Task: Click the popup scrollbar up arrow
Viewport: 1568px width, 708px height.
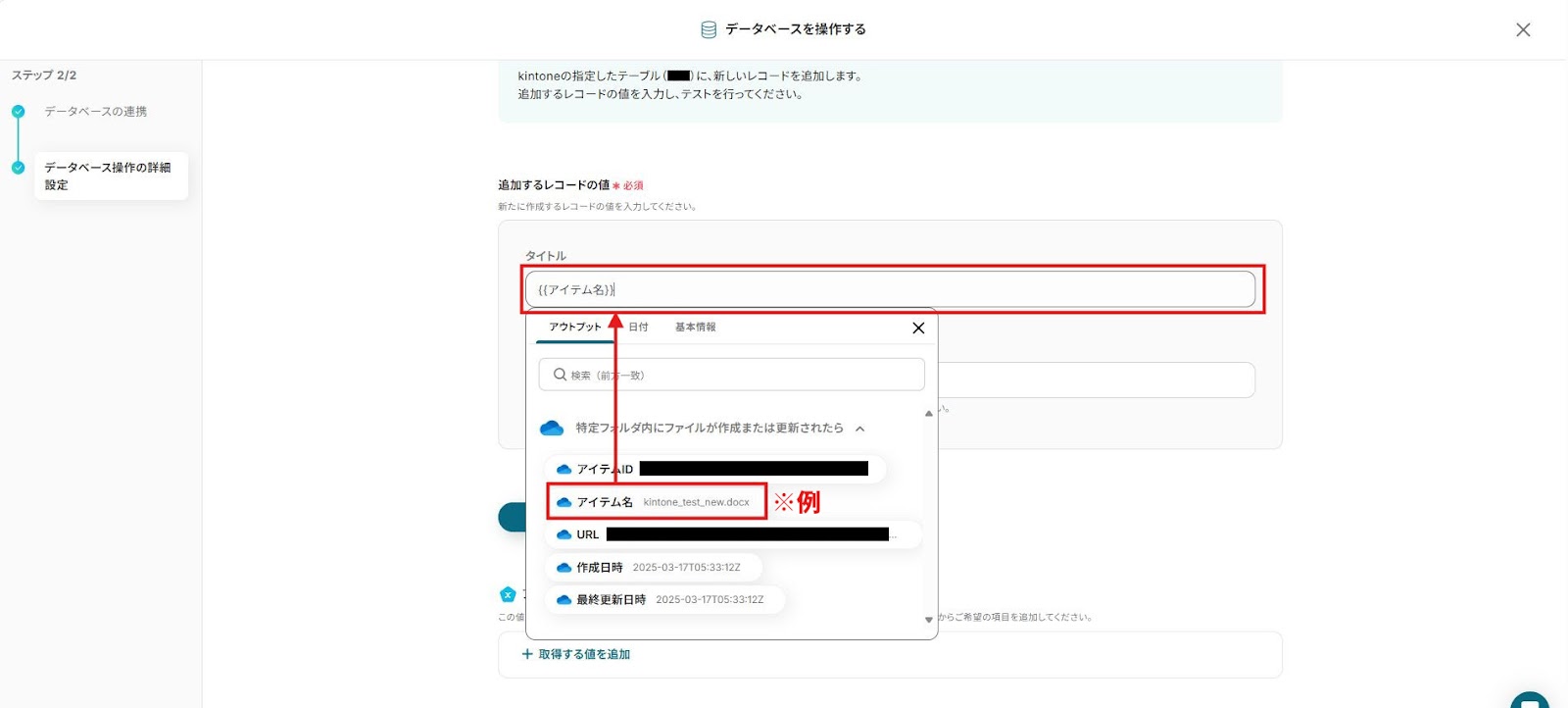Action: 929,413
